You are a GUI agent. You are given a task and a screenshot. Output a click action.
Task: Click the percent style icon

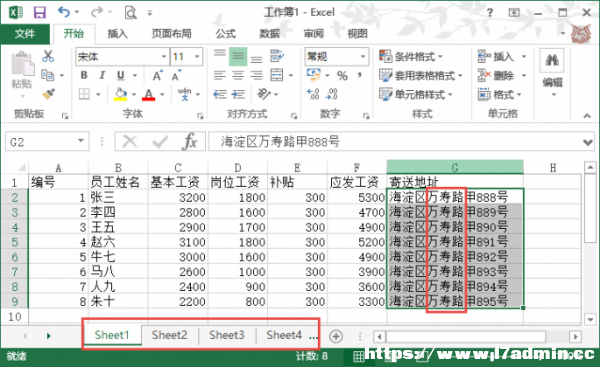click(x=342, y=75)
